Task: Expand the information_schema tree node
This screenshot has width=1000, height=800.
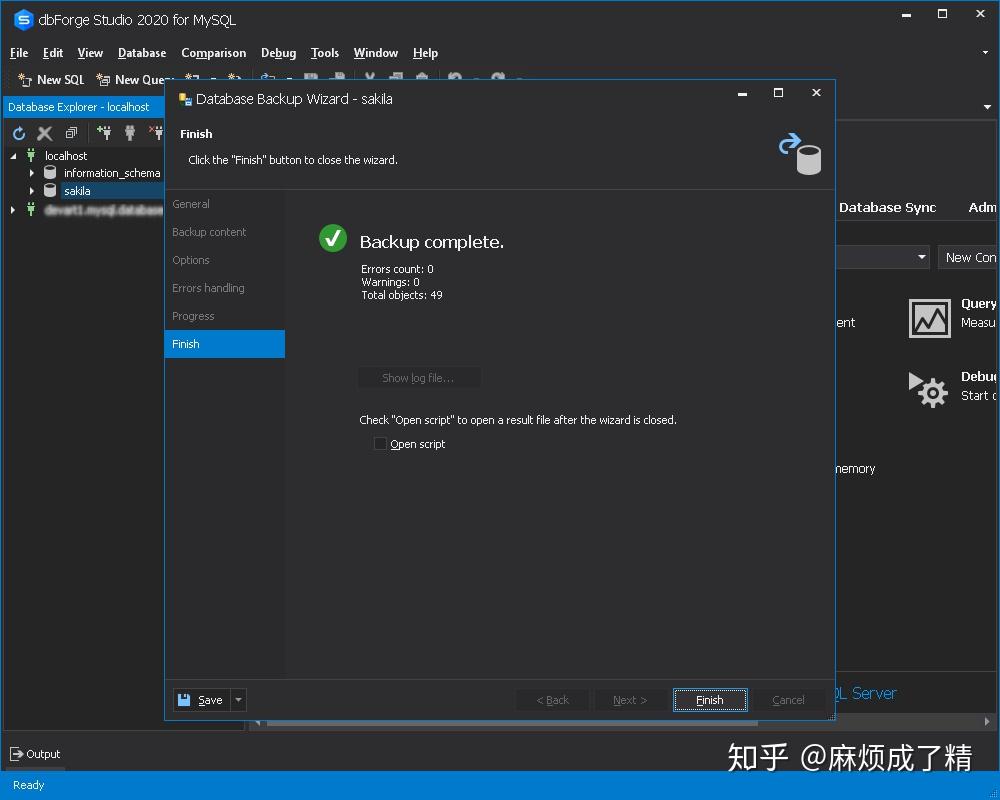Action: [x=31, y=172]
